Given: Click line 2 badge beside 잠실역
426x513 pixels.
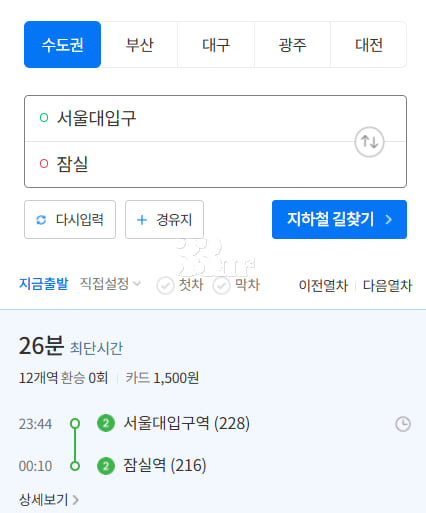Looking at the screenshot, I should point(106,466).
